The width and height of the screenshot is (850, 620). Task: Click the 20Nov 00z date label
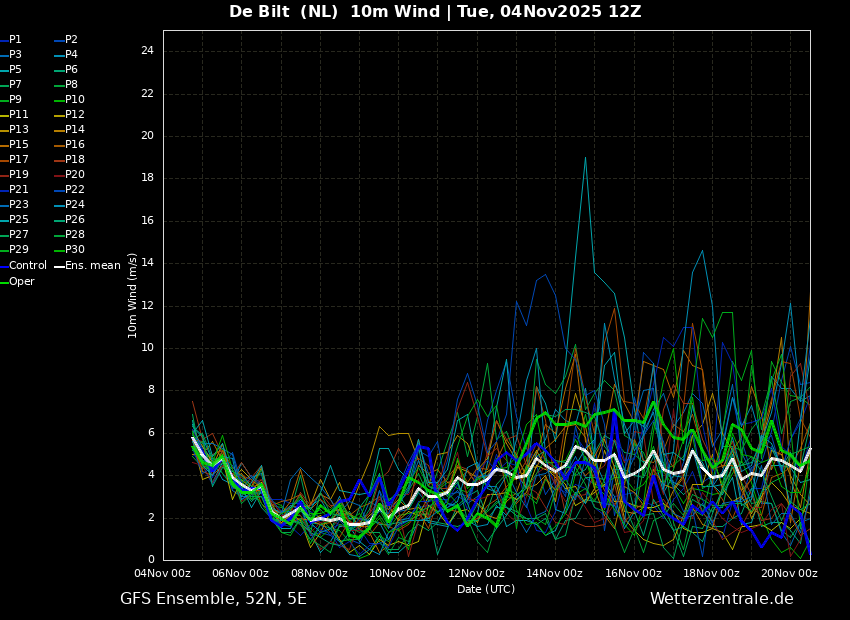tap(789, 573)
